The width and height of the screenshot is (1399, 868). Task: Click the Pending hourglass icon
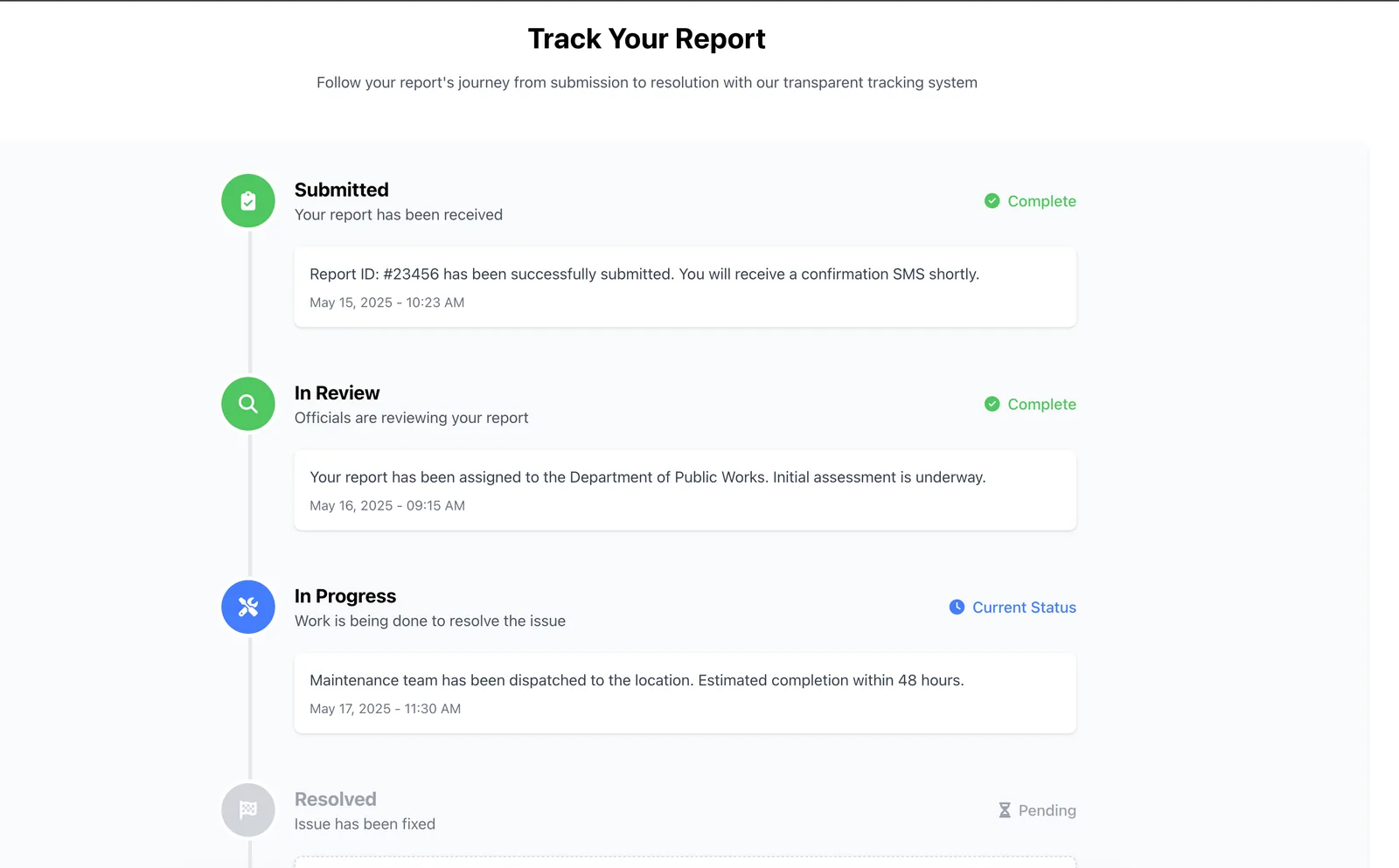pyautogui.click(x=1005, y=810)
